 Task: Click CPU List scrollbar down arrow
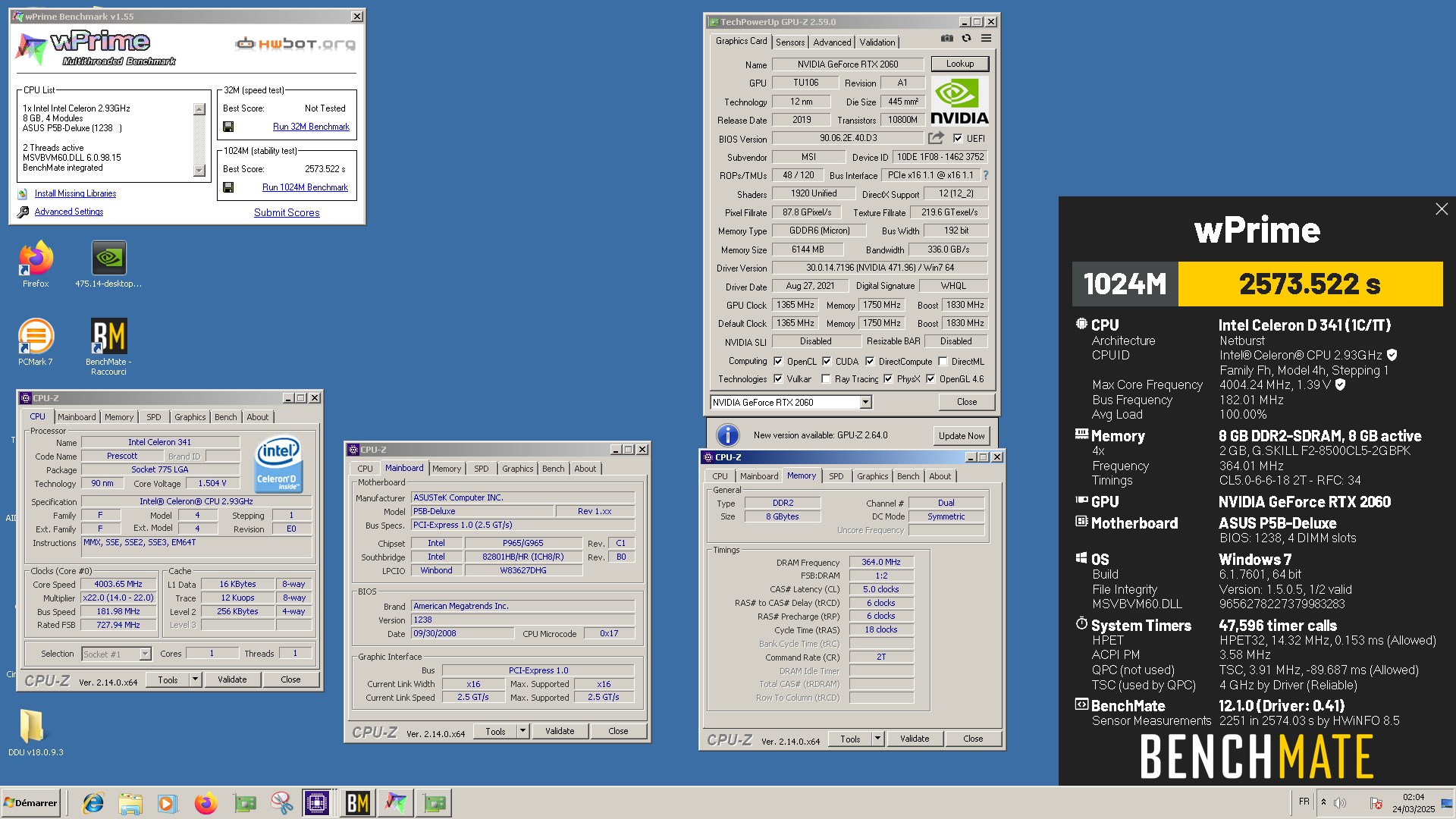pos(199,171)
